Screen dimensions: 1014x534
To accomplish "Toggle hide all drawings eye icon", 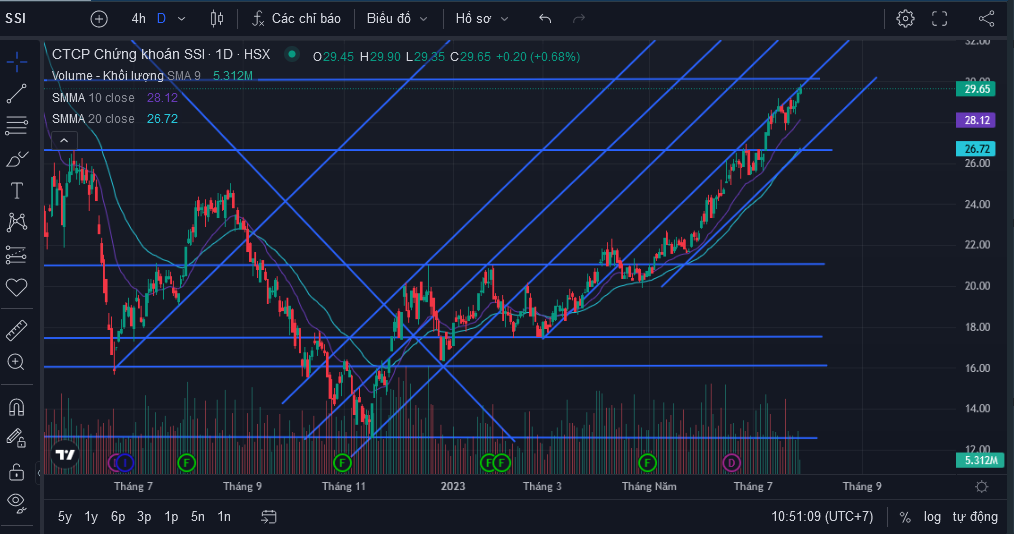I will [x=16, y=502].
